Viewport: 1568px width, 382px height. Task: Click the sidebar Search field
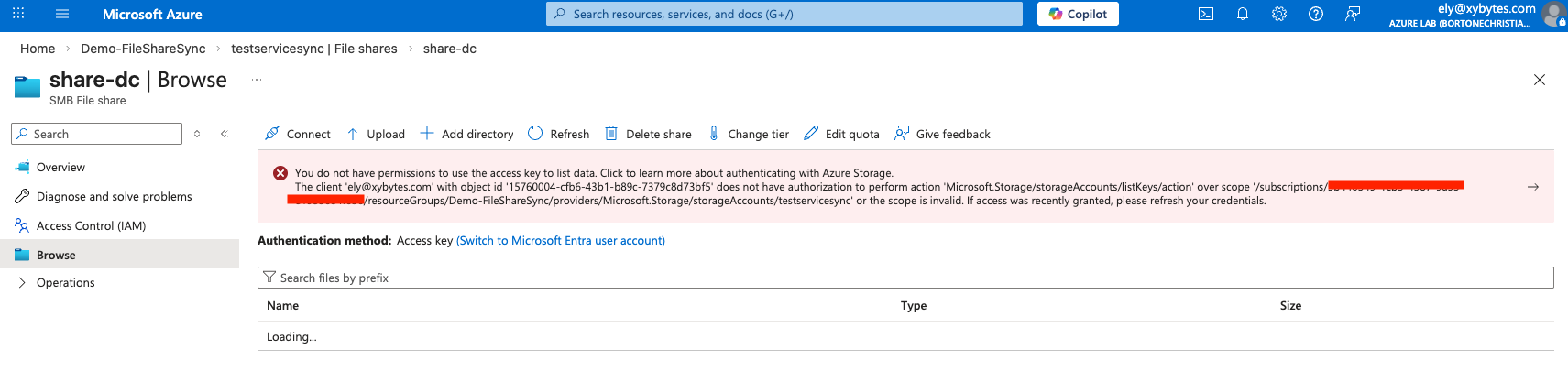tap(97, 134)
